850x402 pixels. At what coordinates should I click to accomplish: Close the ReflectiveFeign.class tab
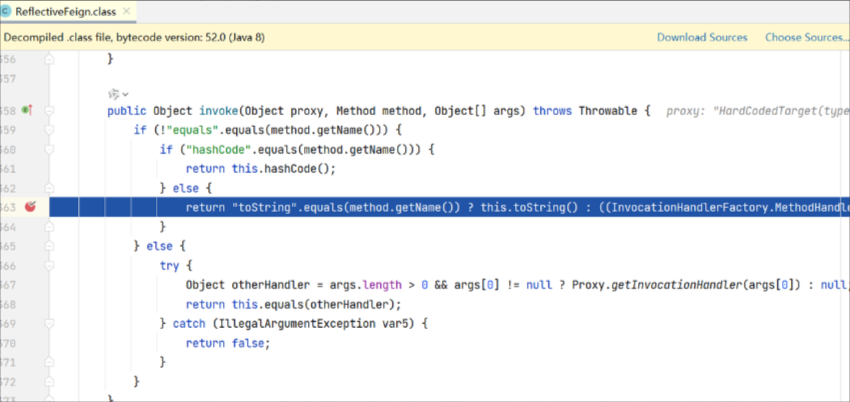click(x=126, y=11)
